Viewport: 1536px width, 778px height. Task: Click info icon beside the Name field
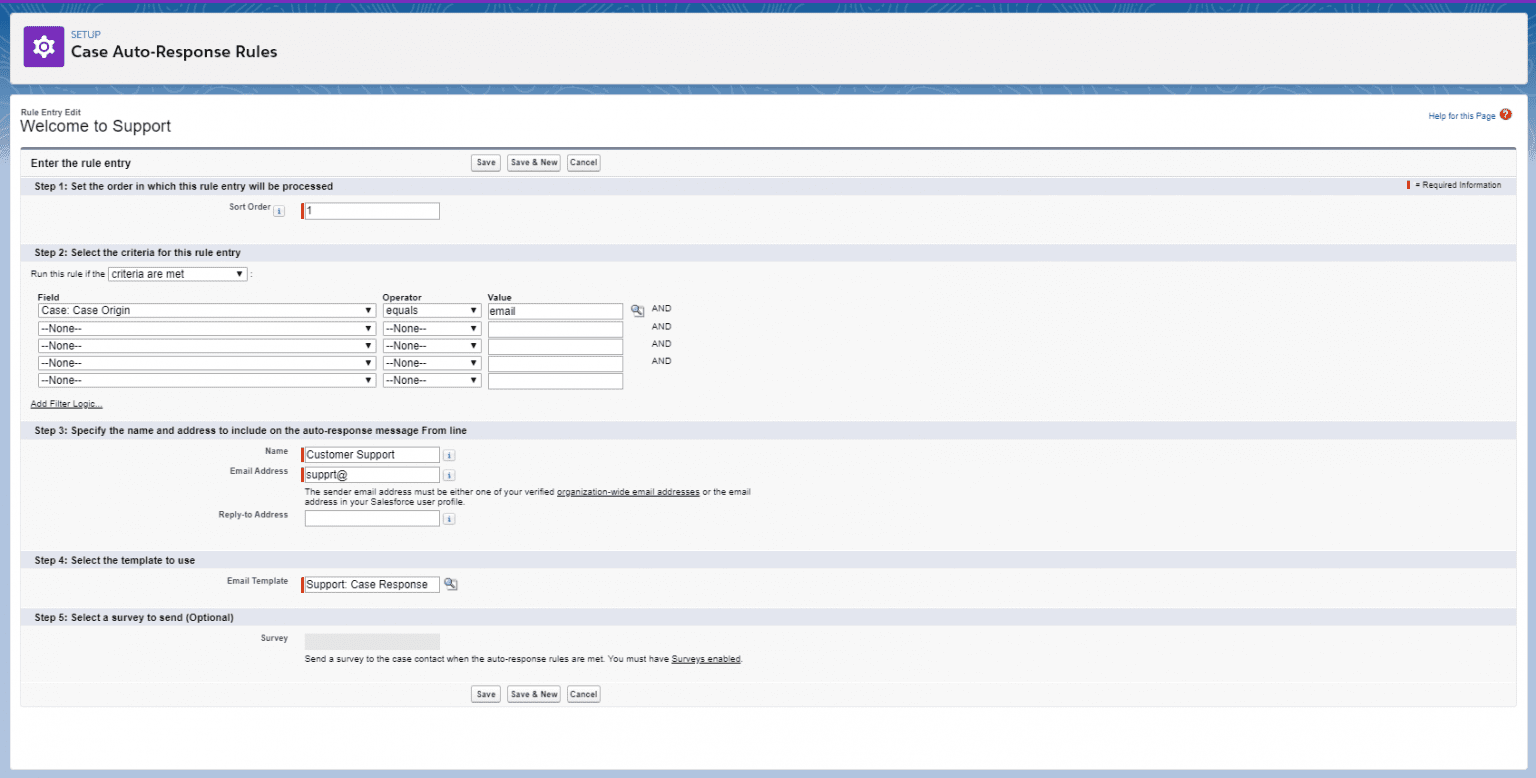449,455
